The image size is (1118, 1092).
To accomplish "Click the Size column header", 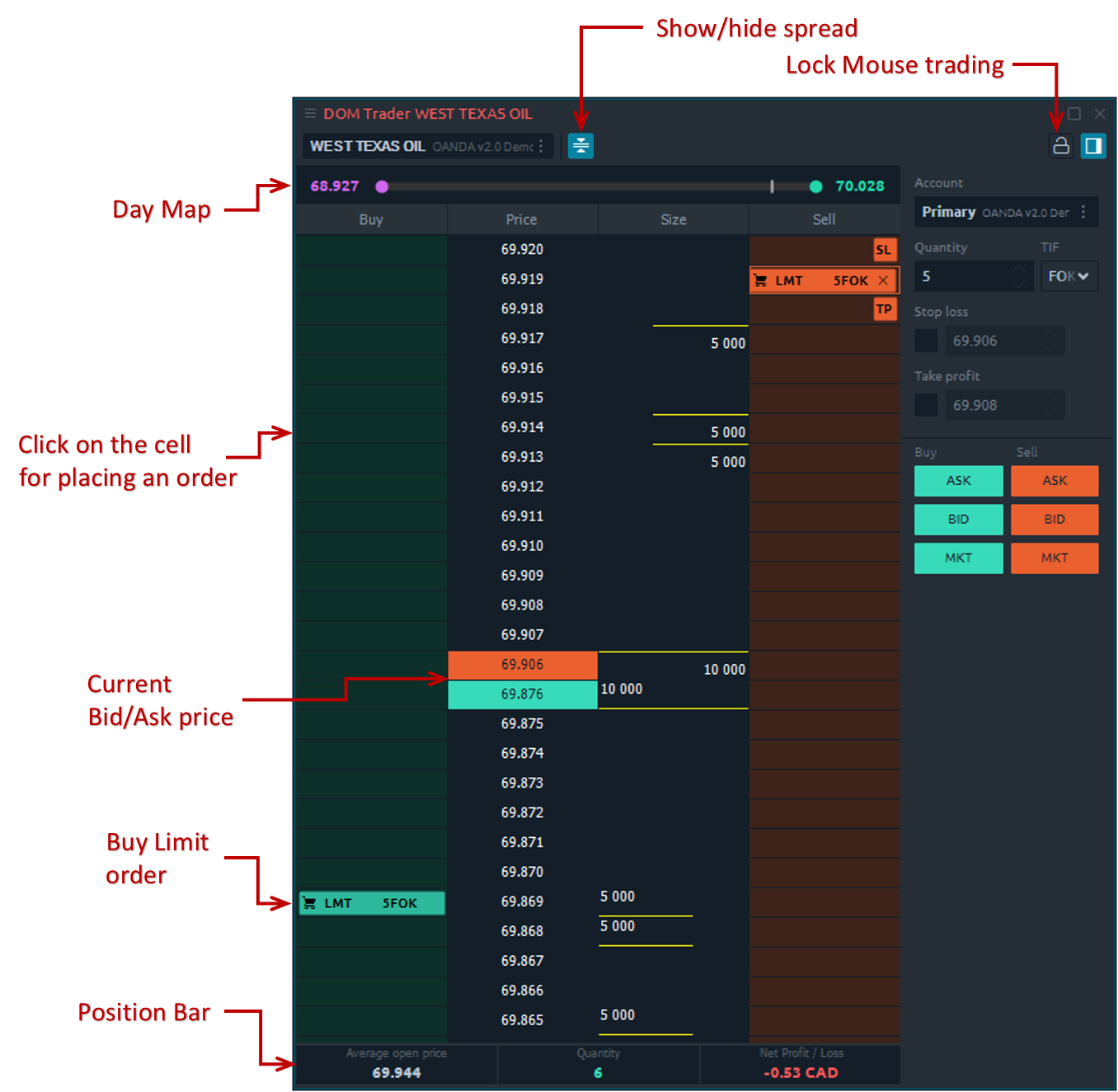I will coord(673,219).
